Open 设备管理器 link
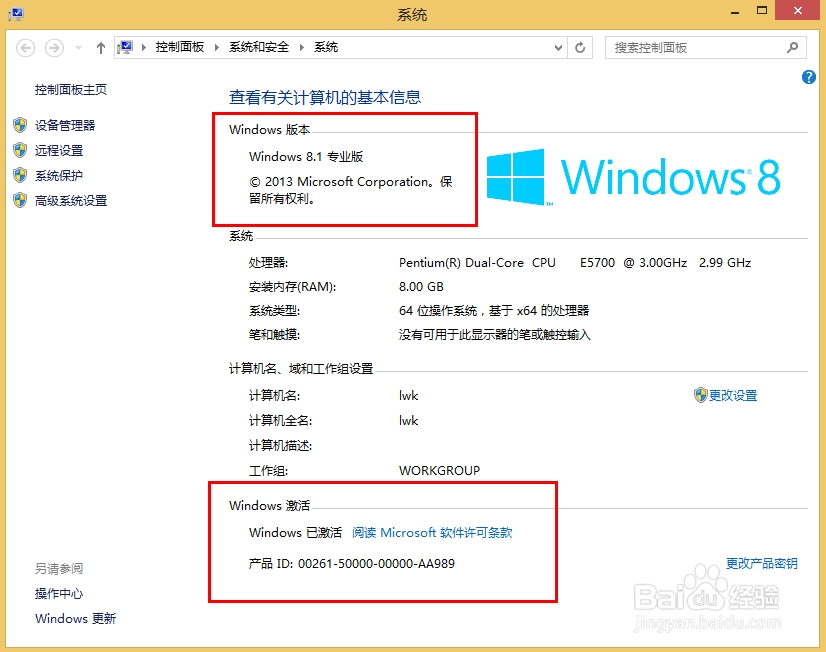Viewport: 826px width, 652px height. point(65,125)
